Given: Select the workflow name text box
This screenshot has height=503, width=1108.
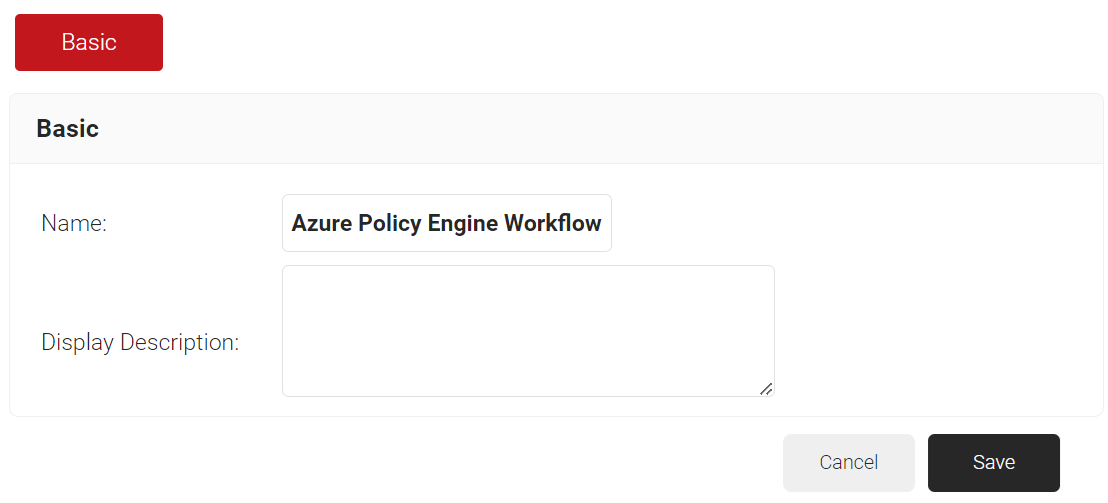Looking at the screenshot, I should (446, 223).
